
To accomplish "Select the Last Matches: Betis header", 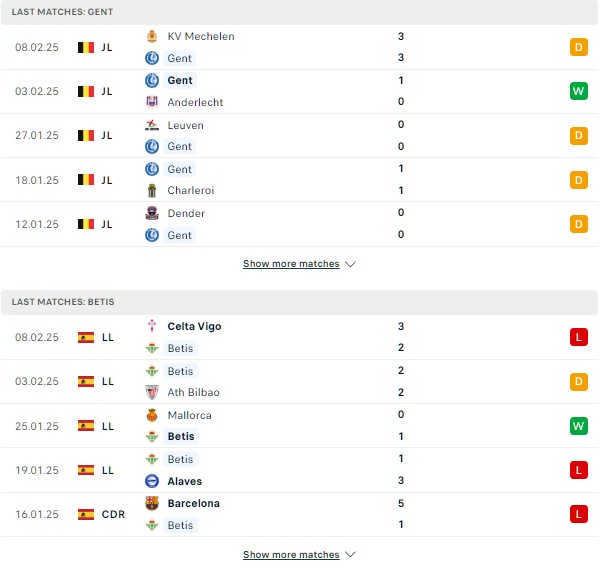I will click(x=299, y=302).
